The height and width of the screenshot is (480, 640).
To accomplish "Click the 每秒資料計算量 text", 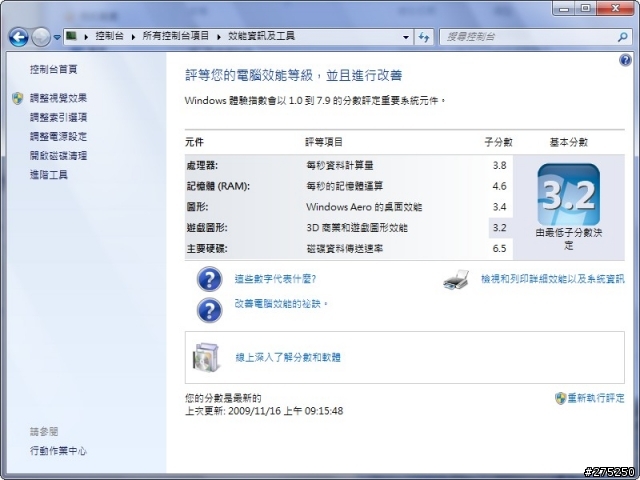I will [340, 165].
